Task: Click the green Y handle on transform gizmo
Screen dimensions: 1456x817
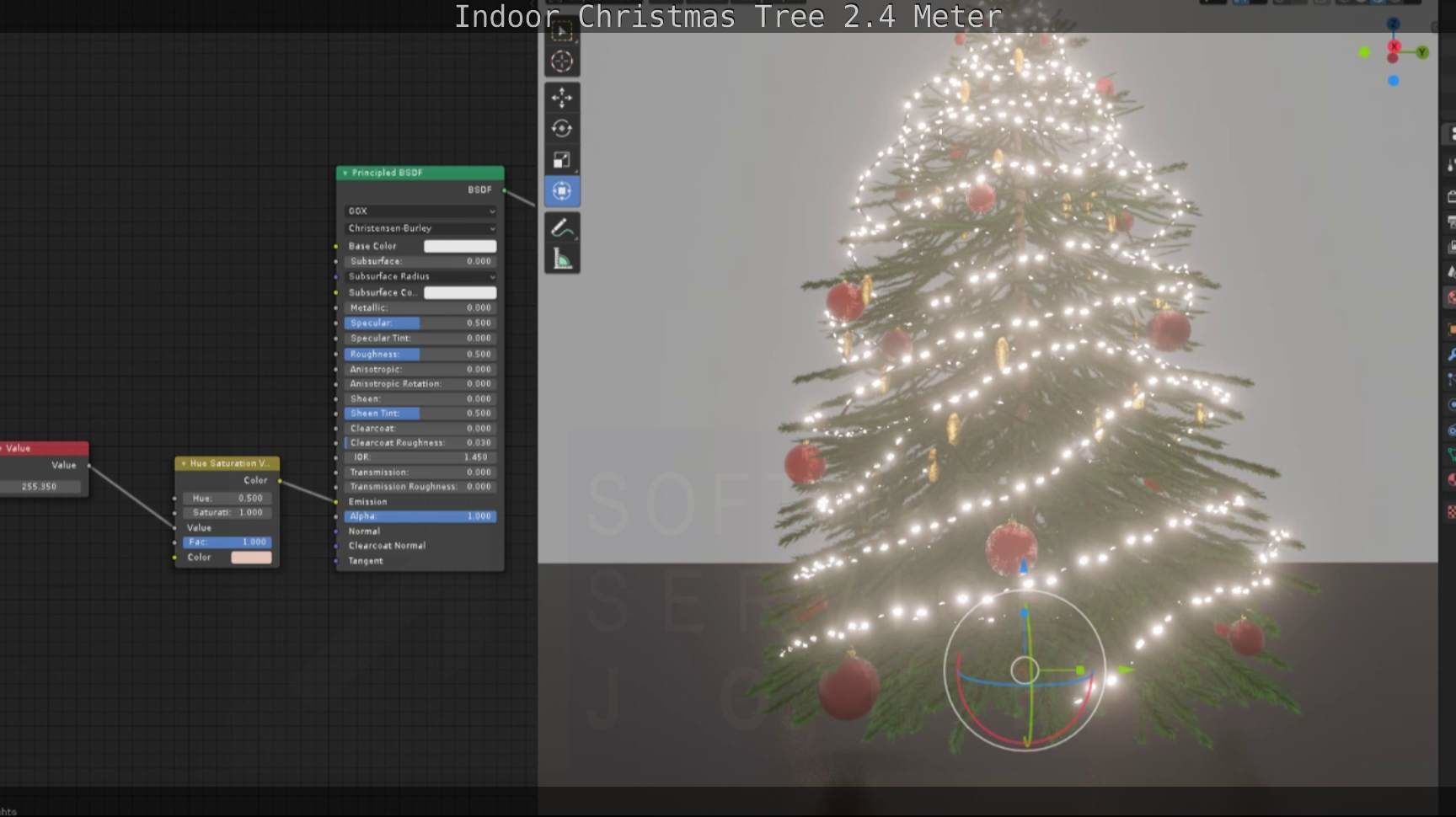Action: tap(1080, 670)
